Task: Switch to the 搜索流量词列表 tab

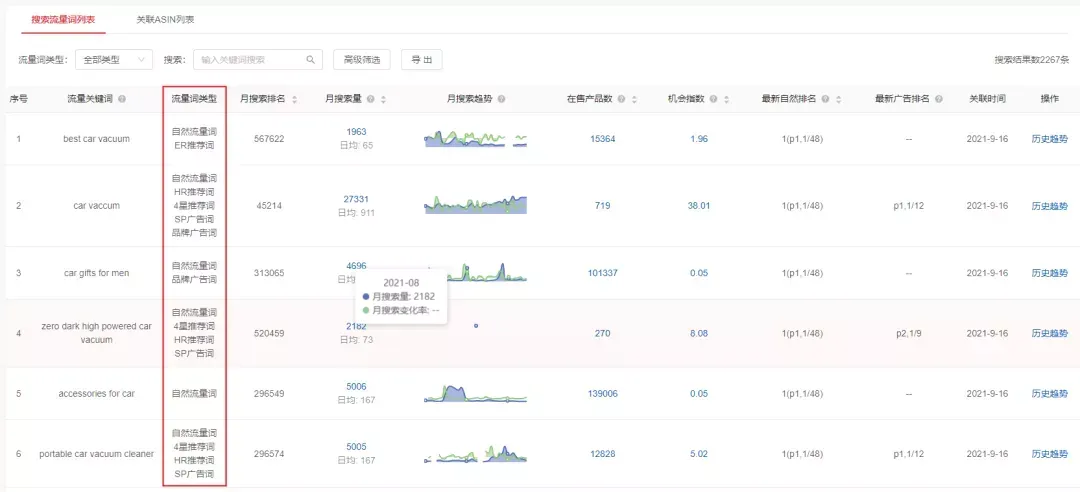Action: 63,19
